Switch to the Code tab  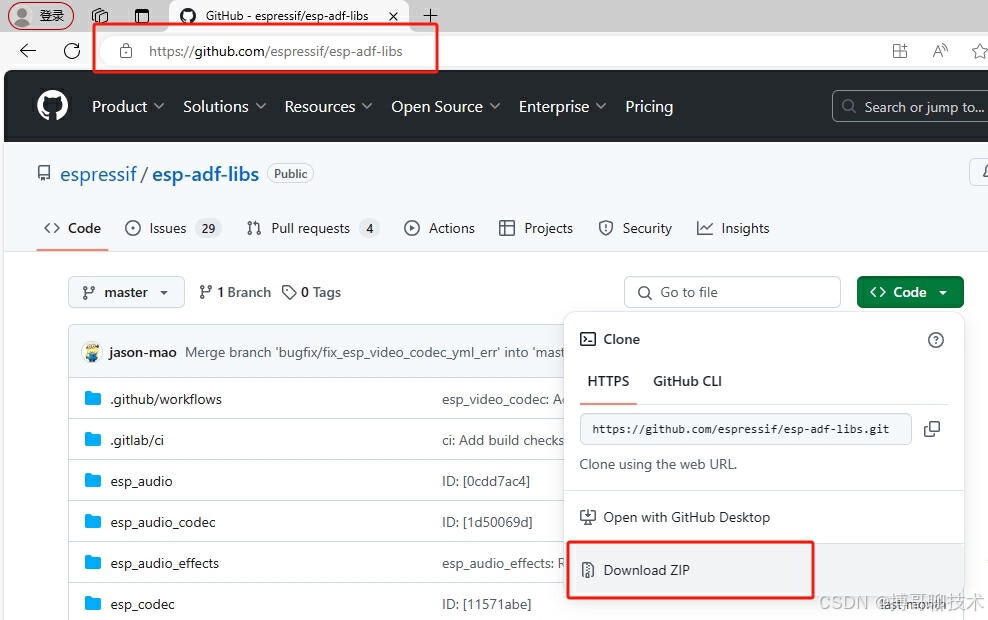point(72,228)
